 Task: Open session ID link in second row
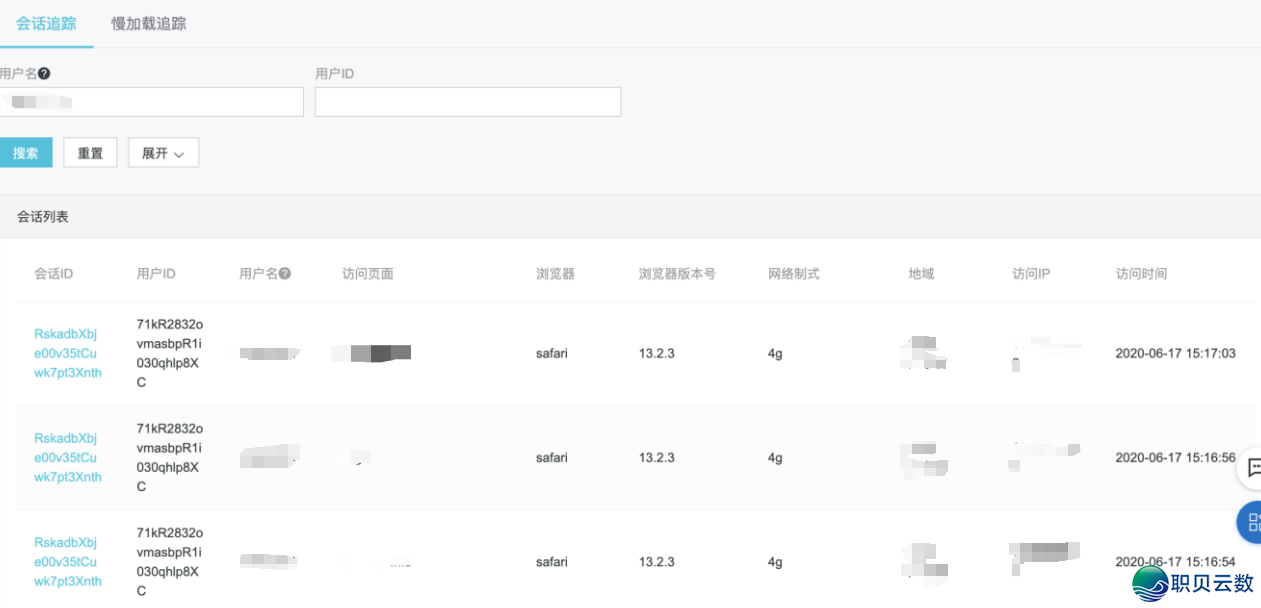[x=67, y=457]
